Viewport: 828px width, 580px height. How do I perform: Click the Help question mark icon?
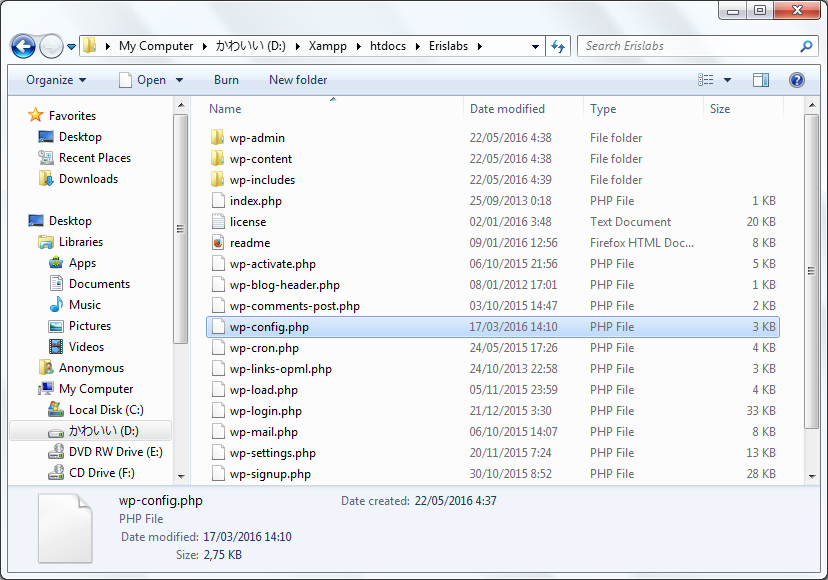[x=796, y=79]
